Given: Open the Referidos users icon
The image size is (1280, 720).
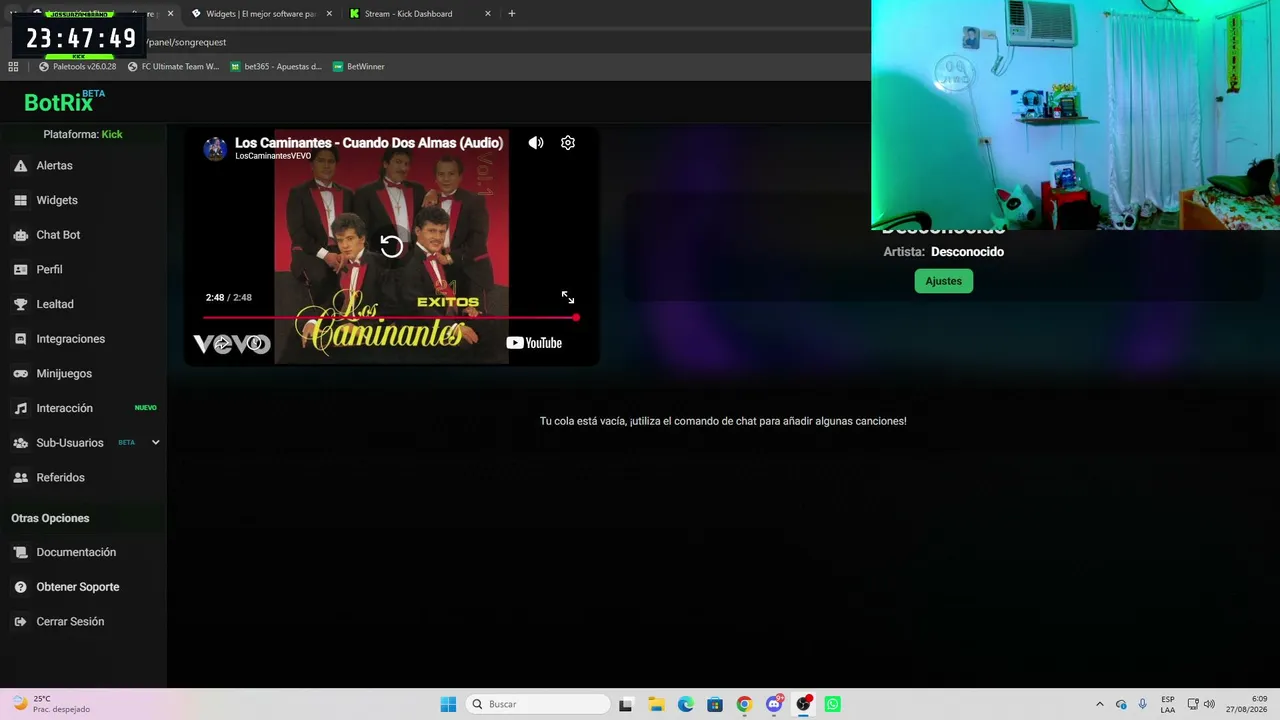Looking at the screenshot, I should 20,478.
